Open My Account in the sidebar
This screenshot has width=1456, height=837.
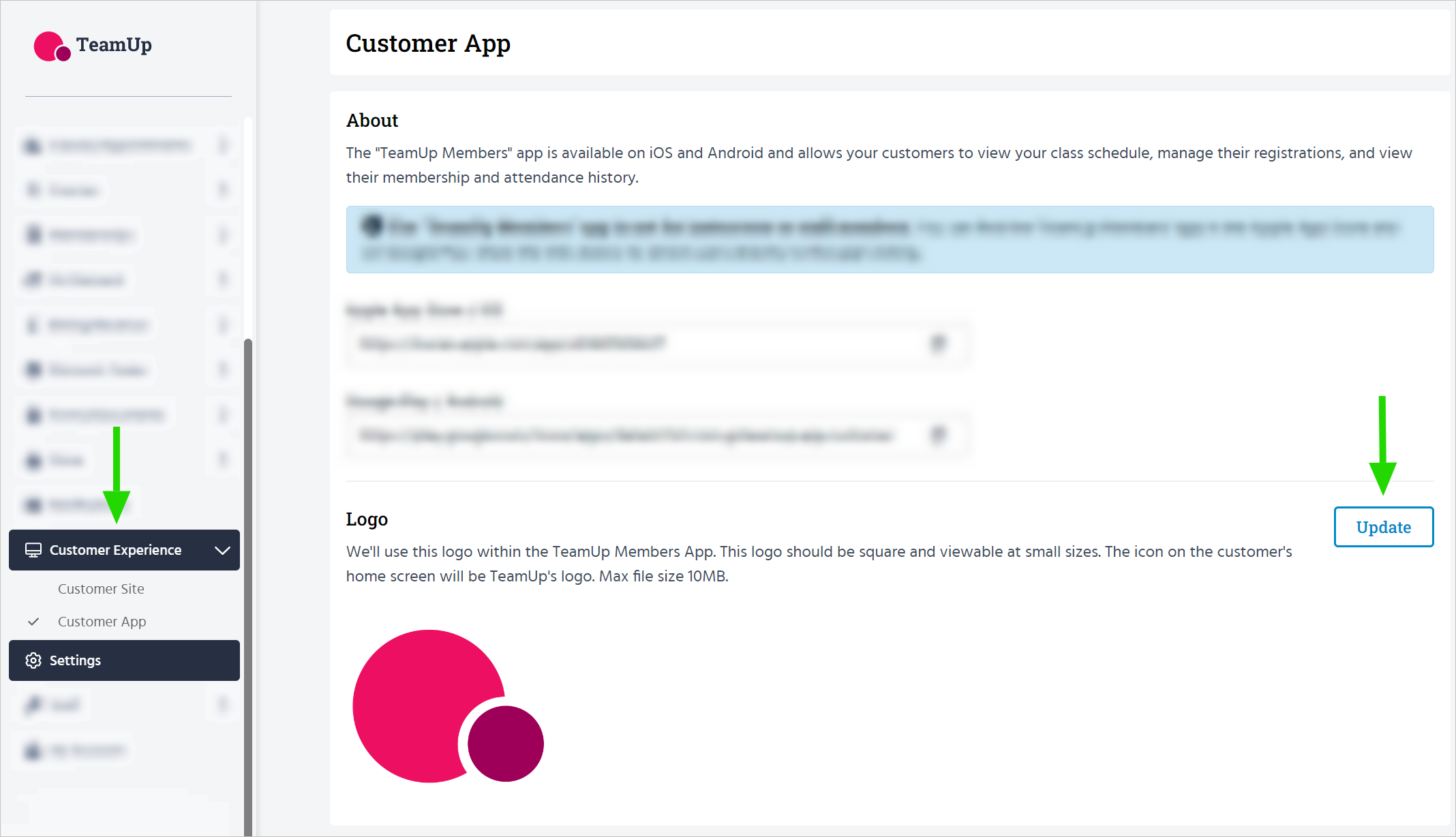pos(87,750)
